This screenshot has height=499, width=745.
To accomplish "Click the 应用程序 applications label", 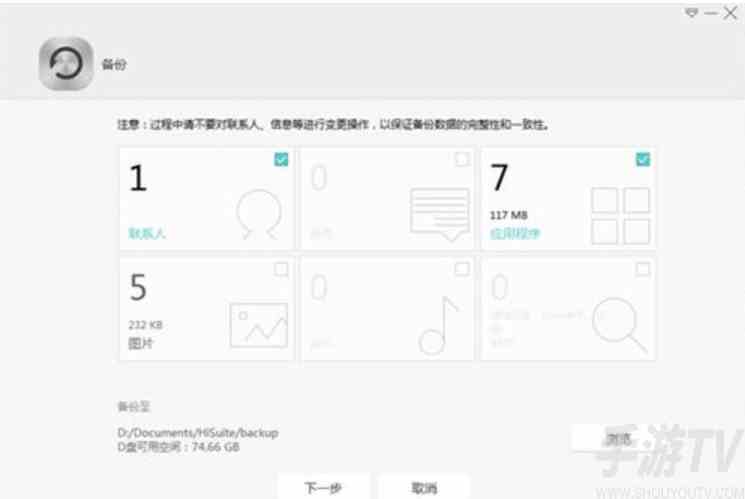I will [515, 233].
